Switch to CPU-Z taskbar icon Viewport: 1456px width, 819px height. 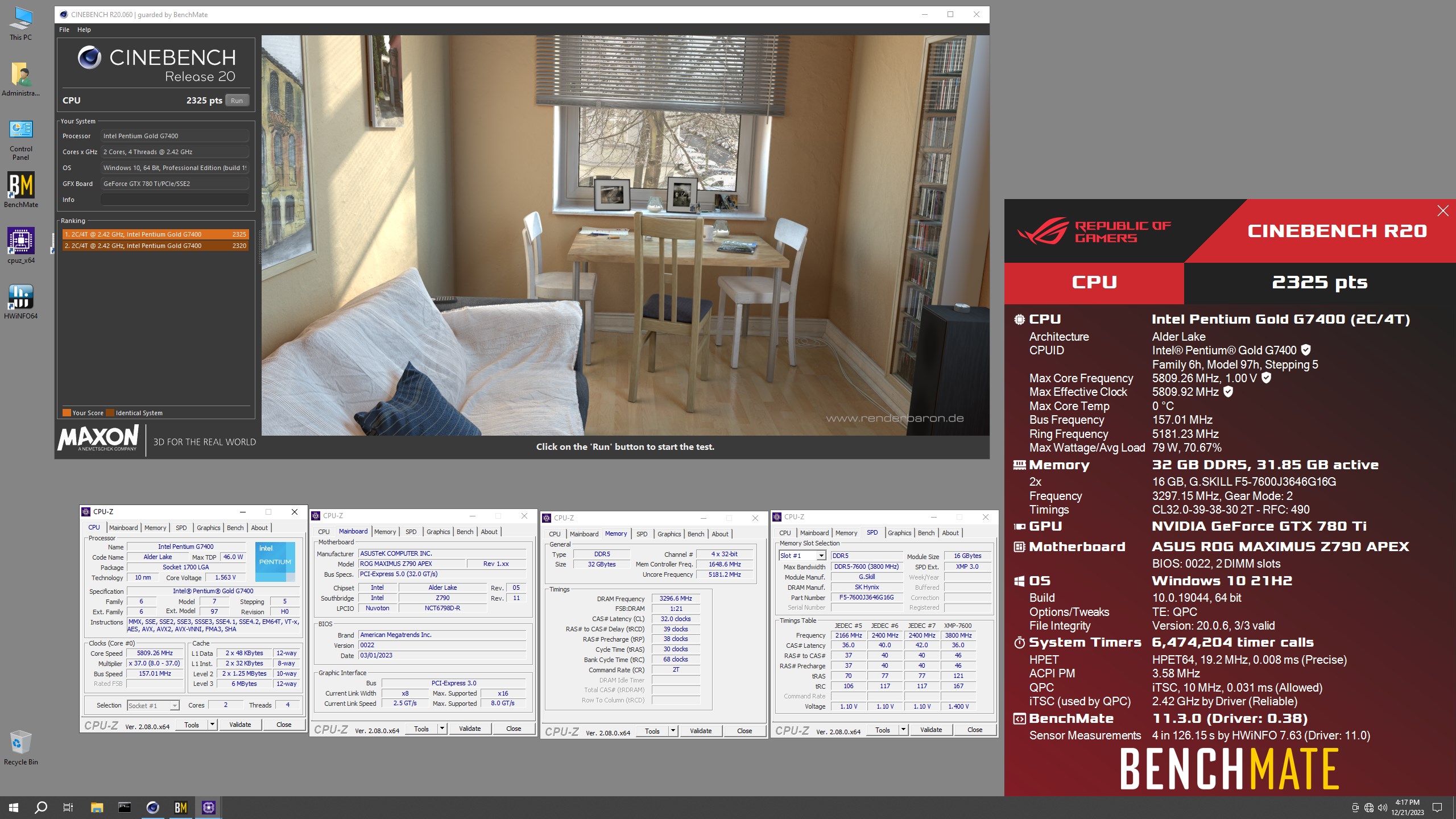208,807
